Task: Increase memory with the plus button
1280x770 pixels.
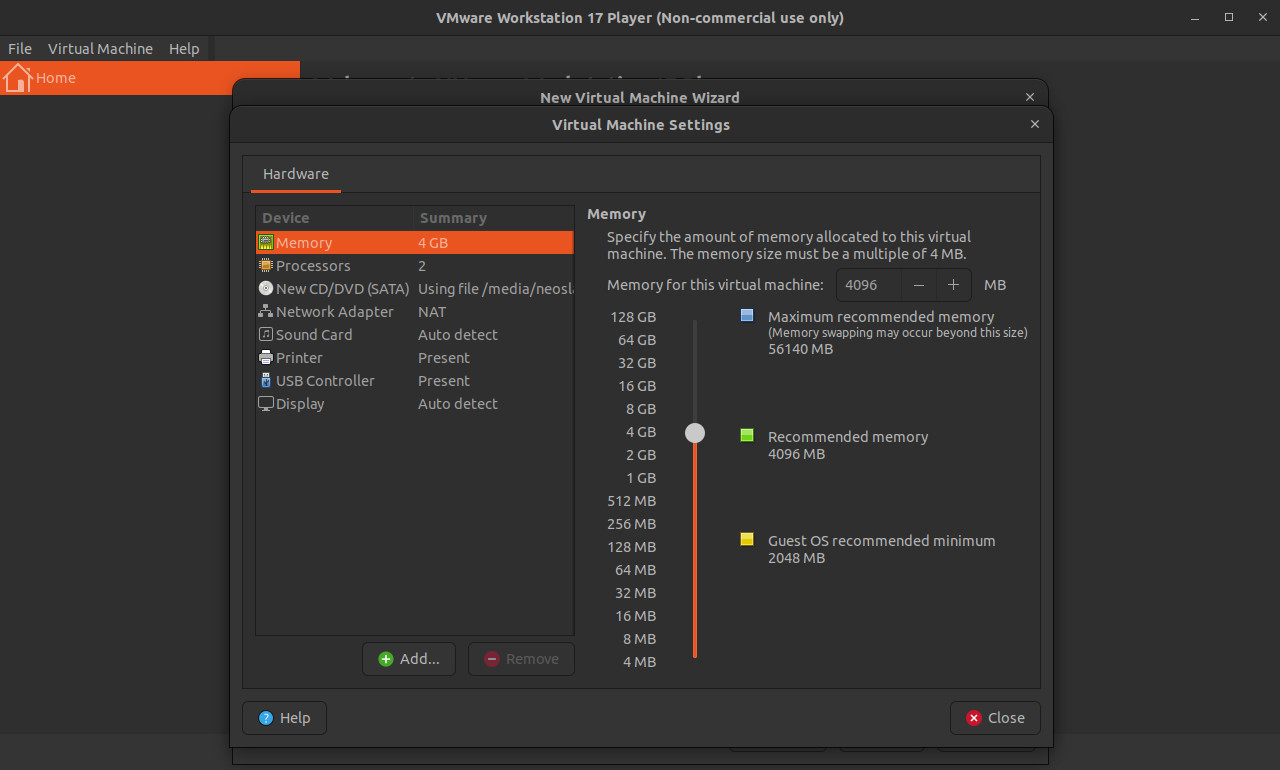Action: (953, 285)
